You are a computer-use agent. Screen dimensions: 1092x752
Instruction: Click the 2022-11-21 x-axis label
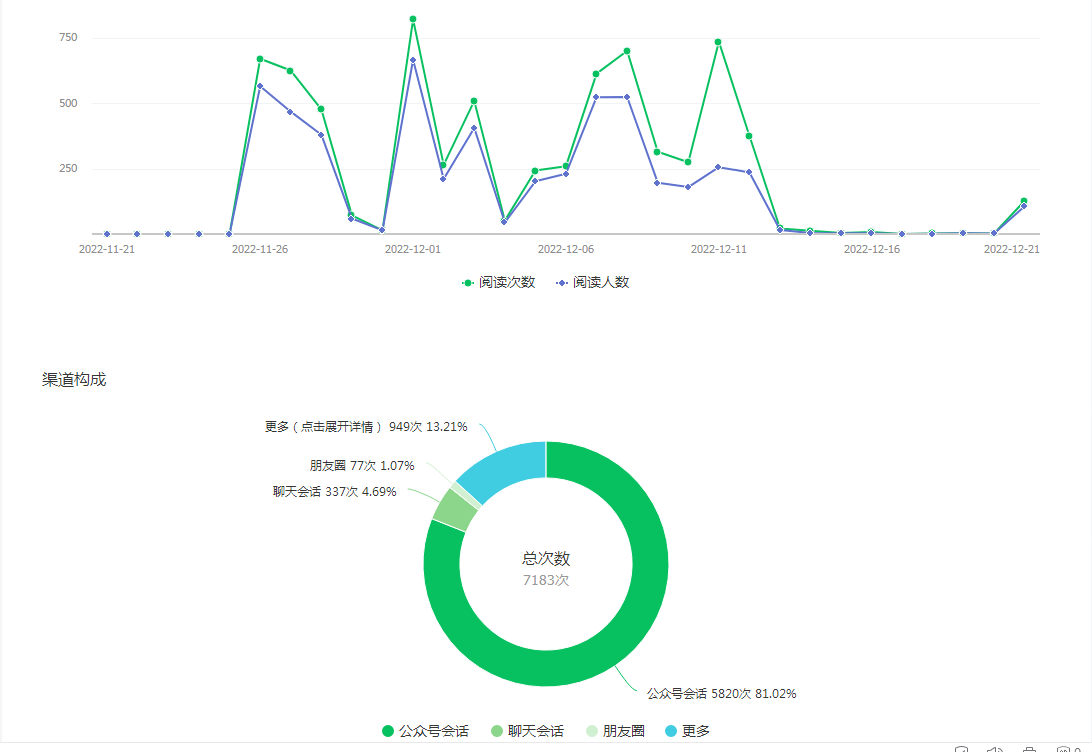[x=107, y=249]
